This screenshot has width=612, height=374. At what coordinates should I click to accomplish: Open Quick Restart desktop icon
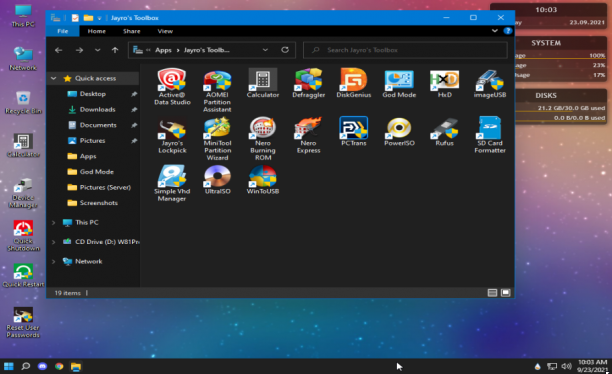pyautogui.click(x=23, y=275)
